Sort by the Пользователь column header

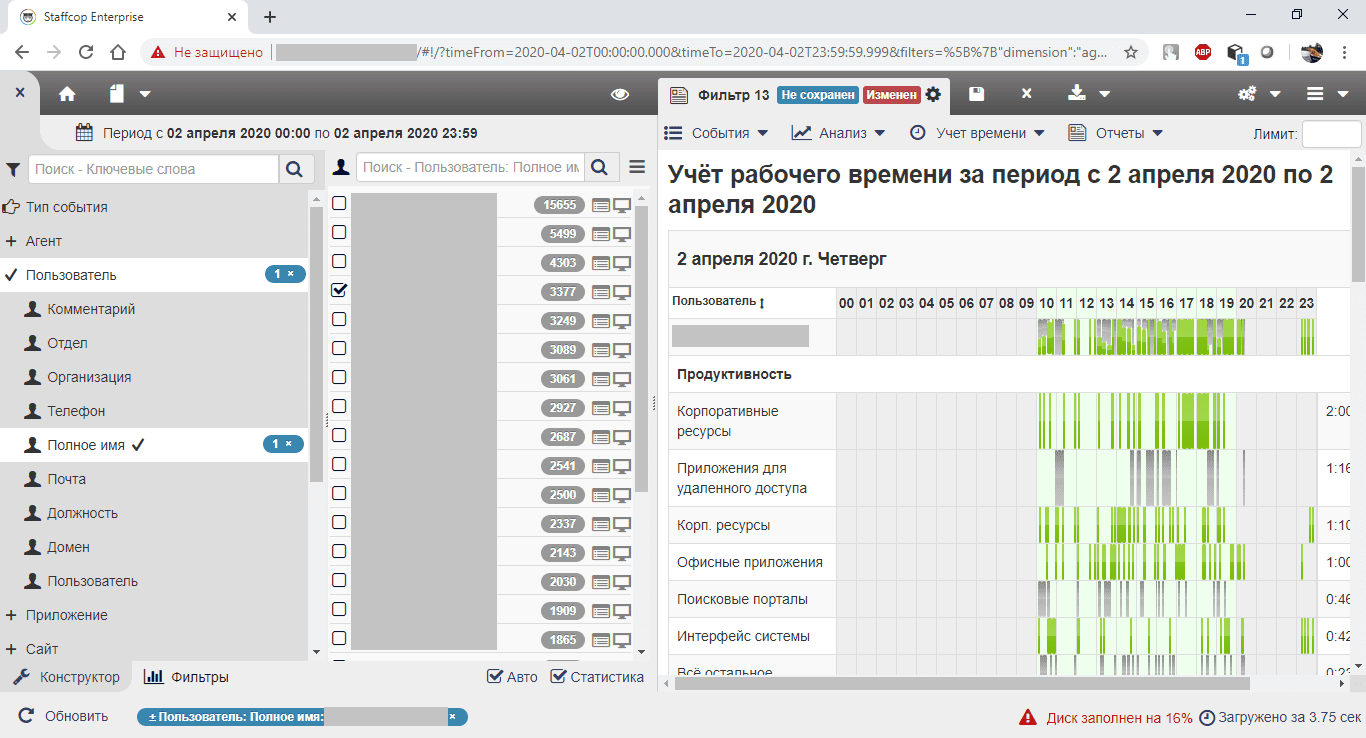pos(718,302)
